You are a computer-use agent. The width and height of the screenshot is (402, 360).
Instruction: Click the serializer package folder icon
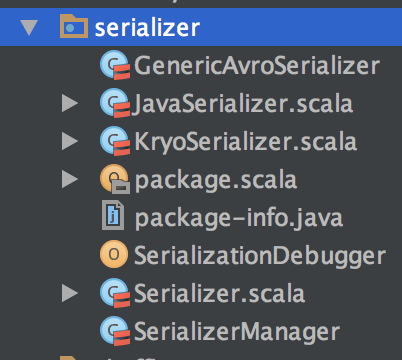point(74,26)
